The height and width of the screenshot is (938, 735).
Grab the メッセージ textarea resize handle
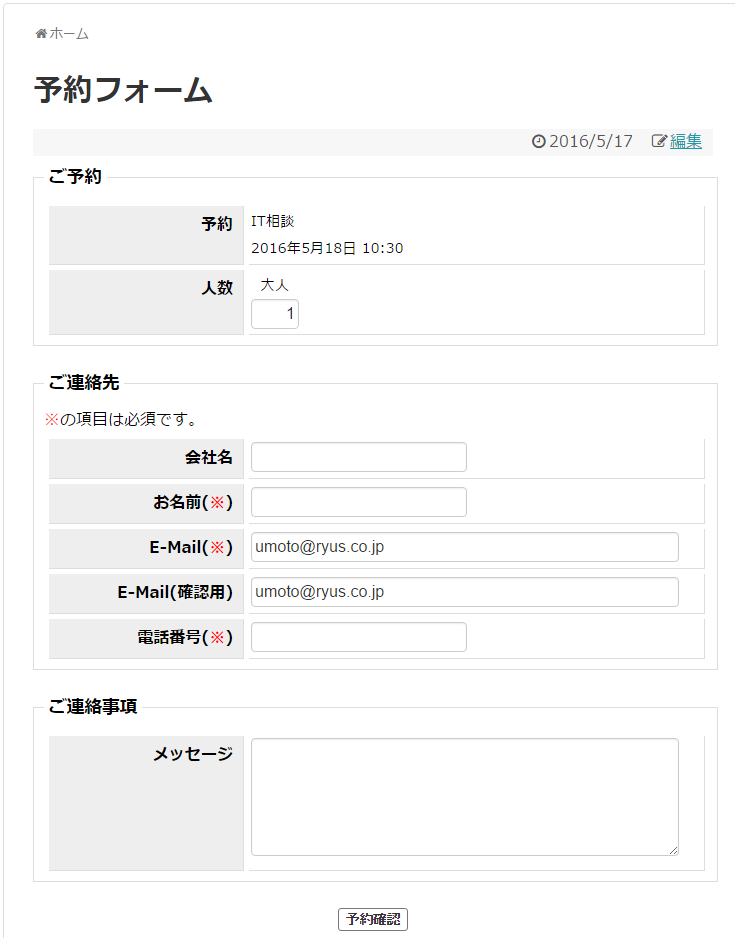click(673, 850)
